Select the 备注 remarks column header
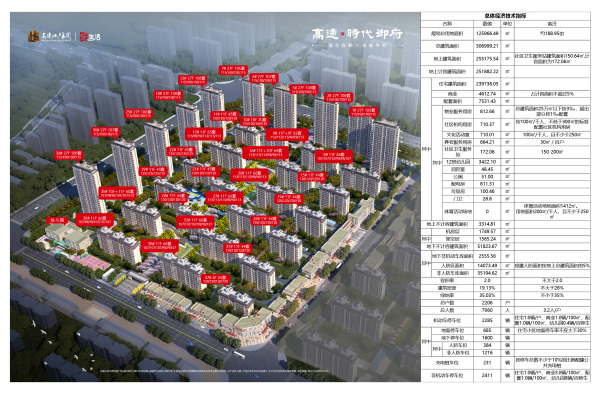The image size is (600, 394). [x=552, y=24]
